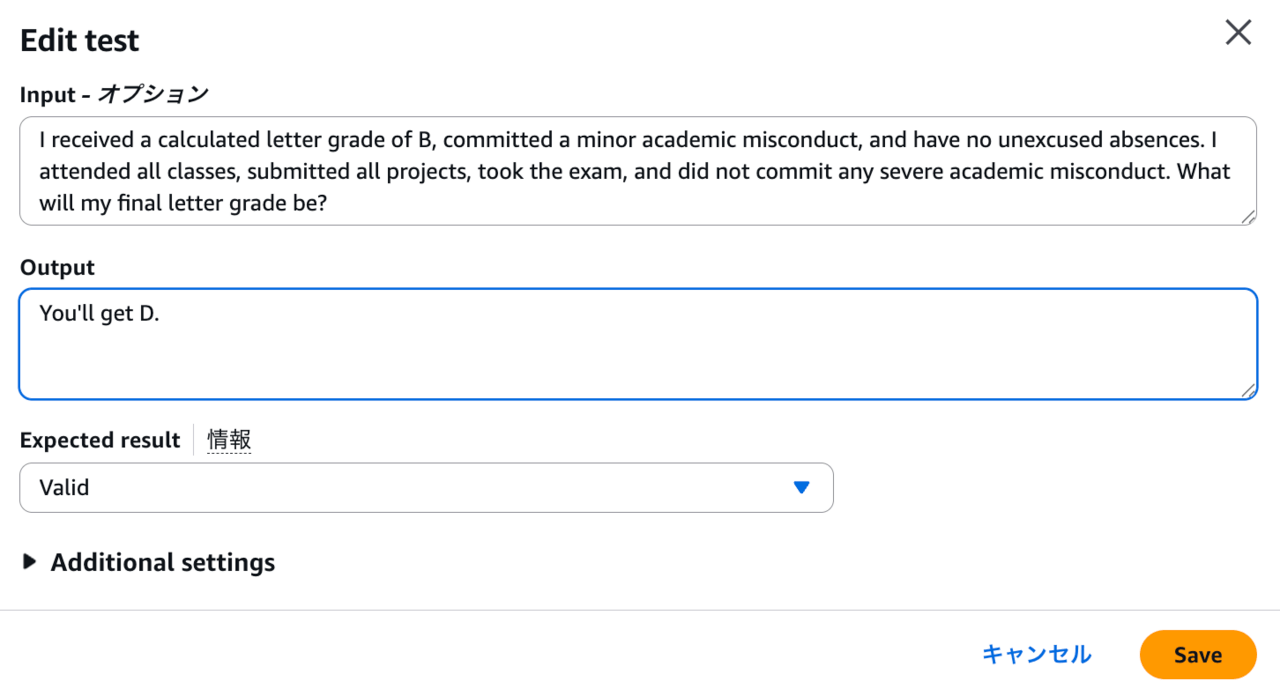Image resolution: width=1280 pixels, height=689 pixels.
Task: Click the "Edit test" dialog heading
Action: [79, 41]
